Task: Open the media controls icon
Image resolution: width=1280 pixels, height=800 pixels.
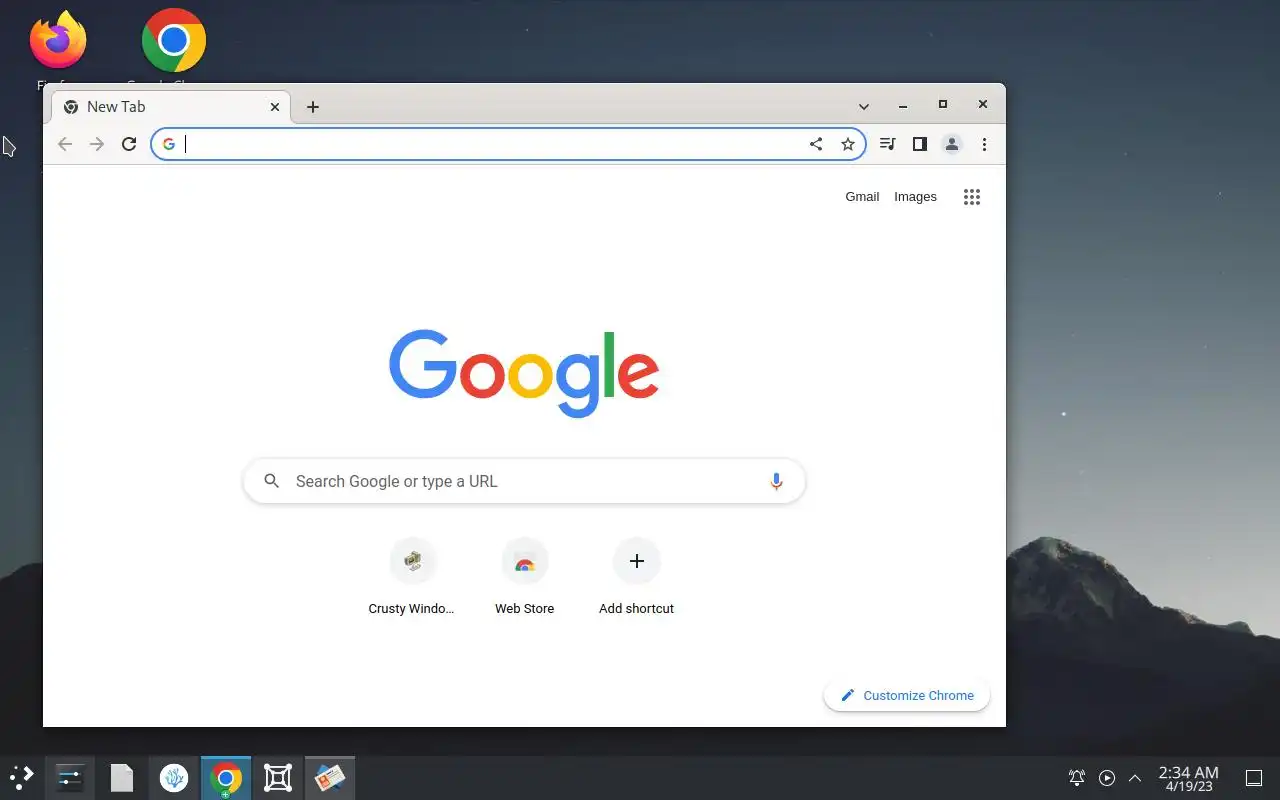Action: (887, 144)
